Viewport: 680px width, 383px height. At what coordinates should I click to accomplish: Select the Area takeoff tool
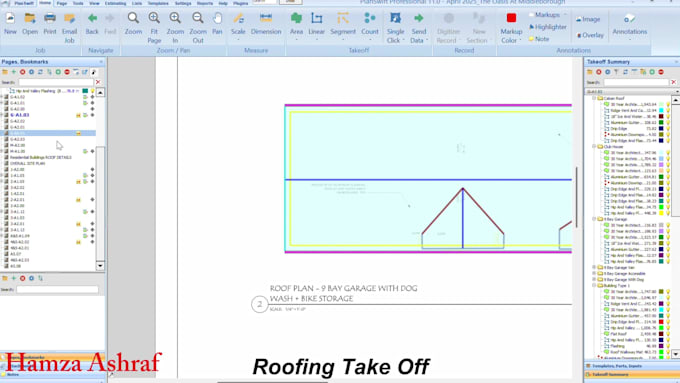click(x=297, y=18)
